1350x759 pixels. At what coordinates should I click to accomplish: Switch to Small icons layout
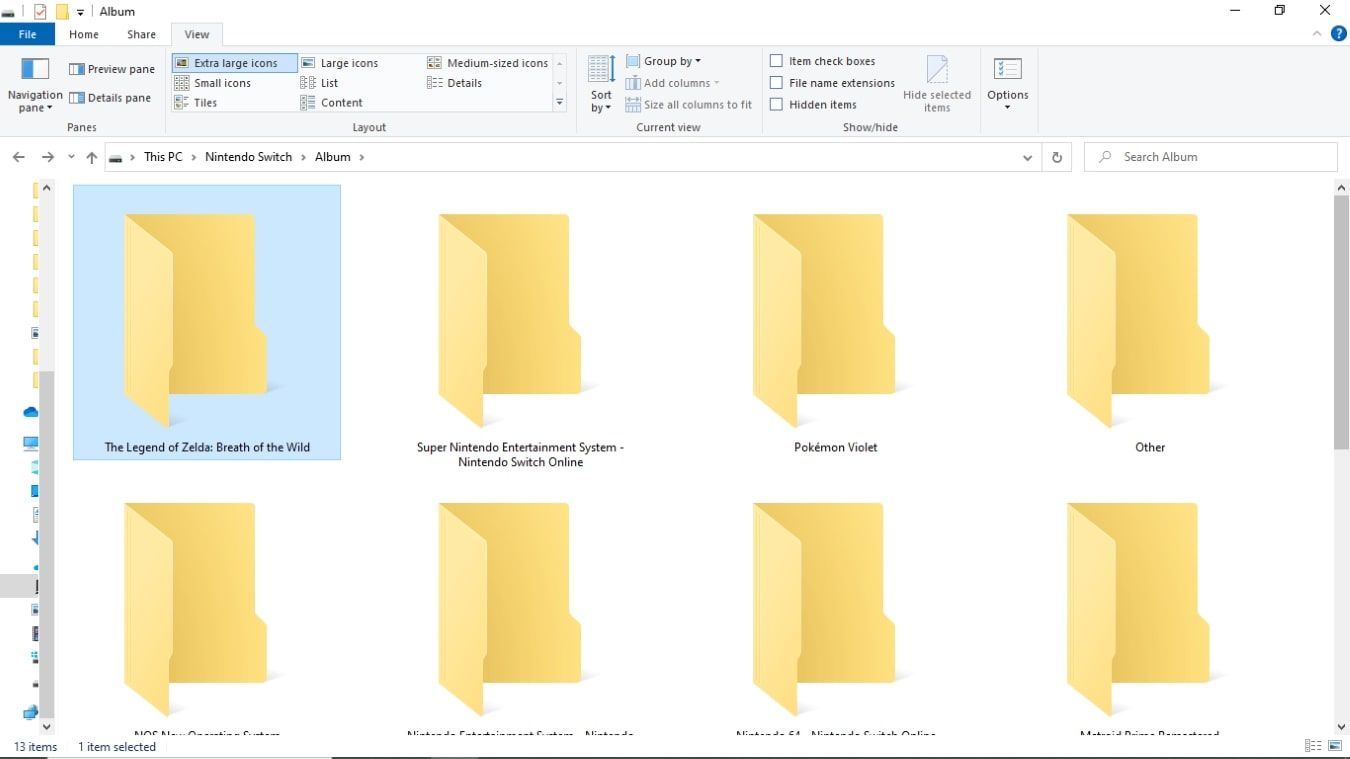213,83
